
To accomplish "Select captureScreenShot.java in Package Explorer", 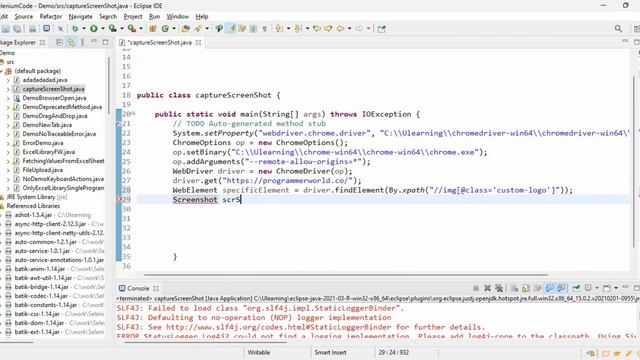I will (x=53, y=89).
